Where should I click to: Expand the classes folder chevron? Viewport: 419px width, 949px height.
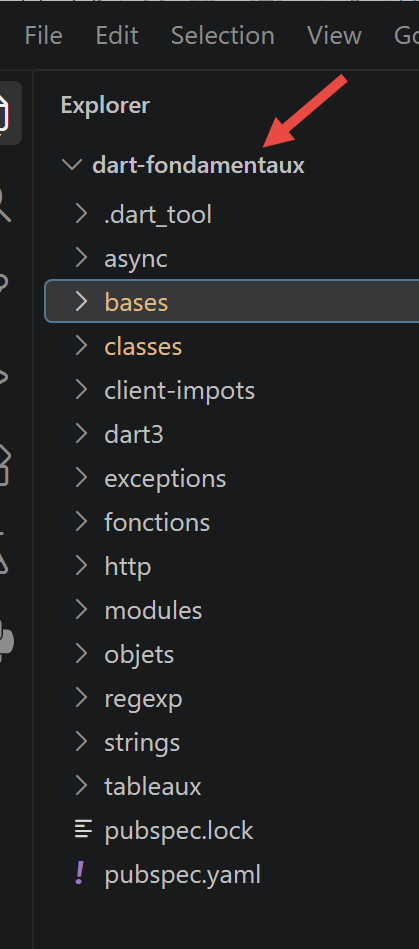click(x=81, y=346)
